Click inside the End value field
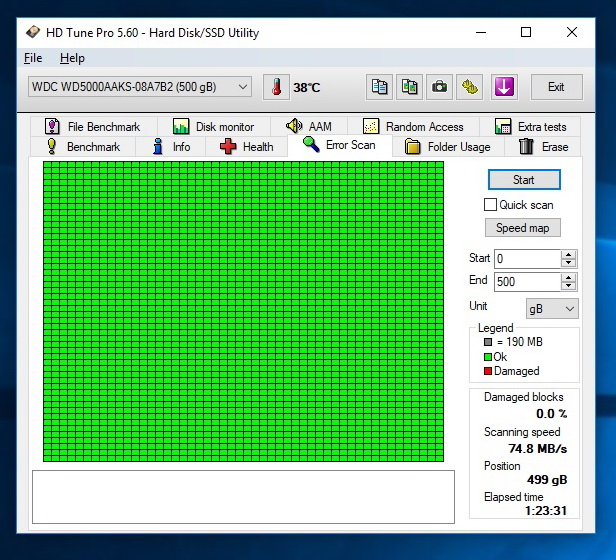This screenshot has width=616, height=560. 527,282
